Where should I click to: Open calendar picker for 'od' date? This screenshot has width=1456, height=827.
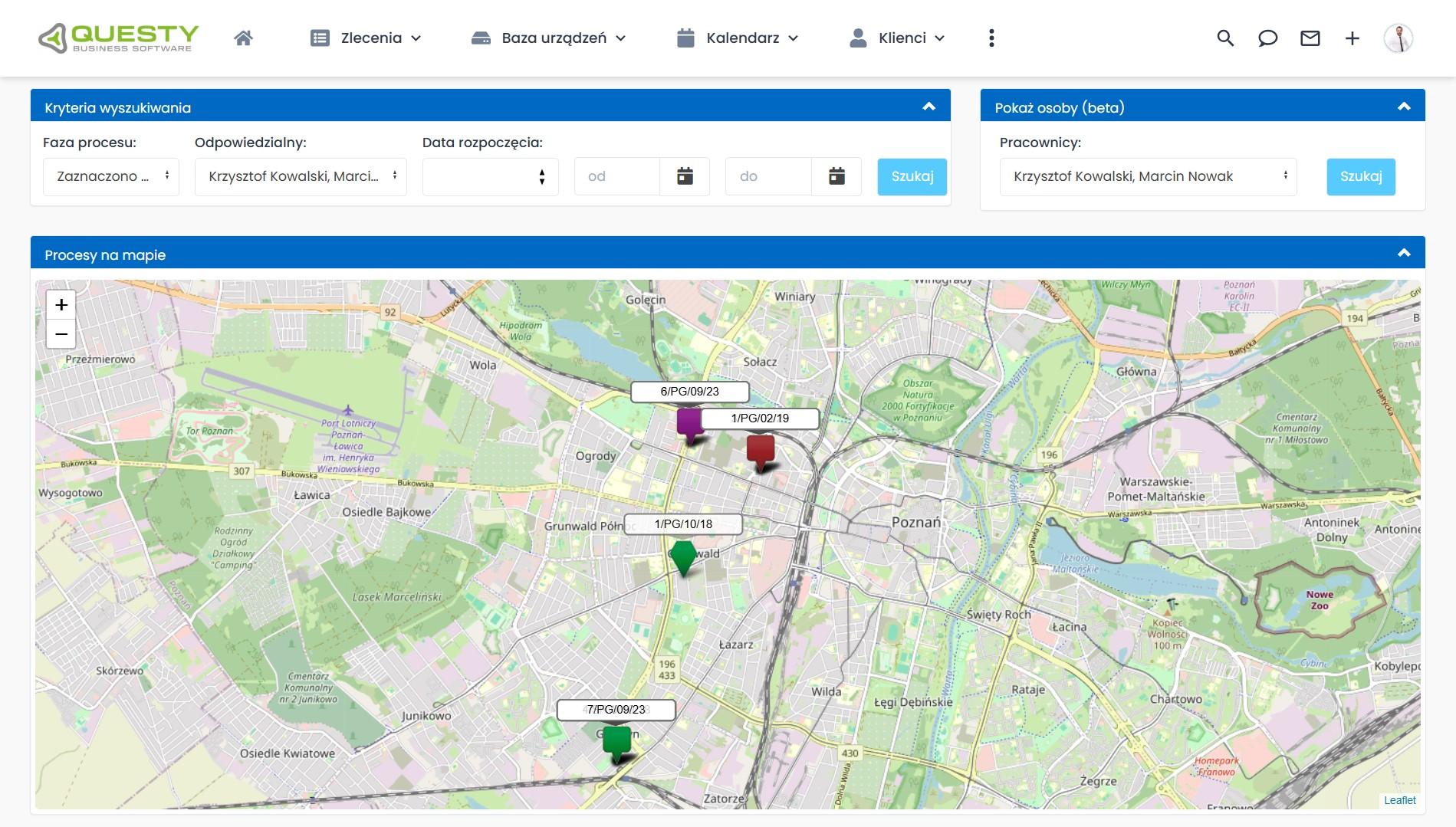(685, 176)
